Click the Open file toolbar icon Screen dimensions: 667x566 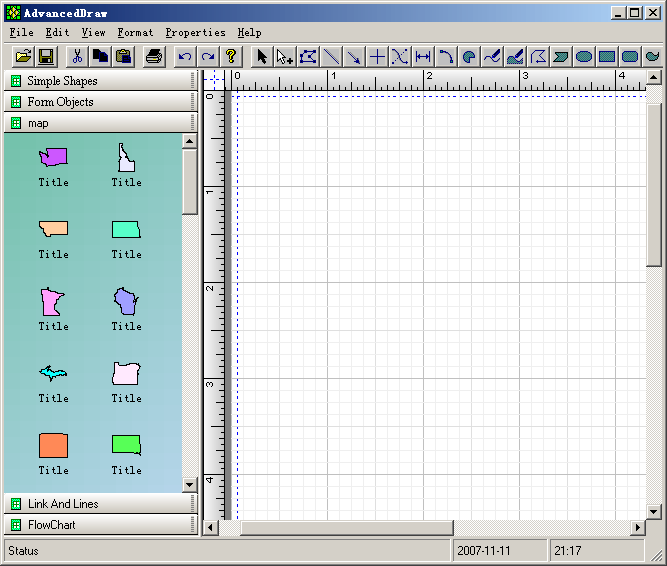(x=23, y=57)
